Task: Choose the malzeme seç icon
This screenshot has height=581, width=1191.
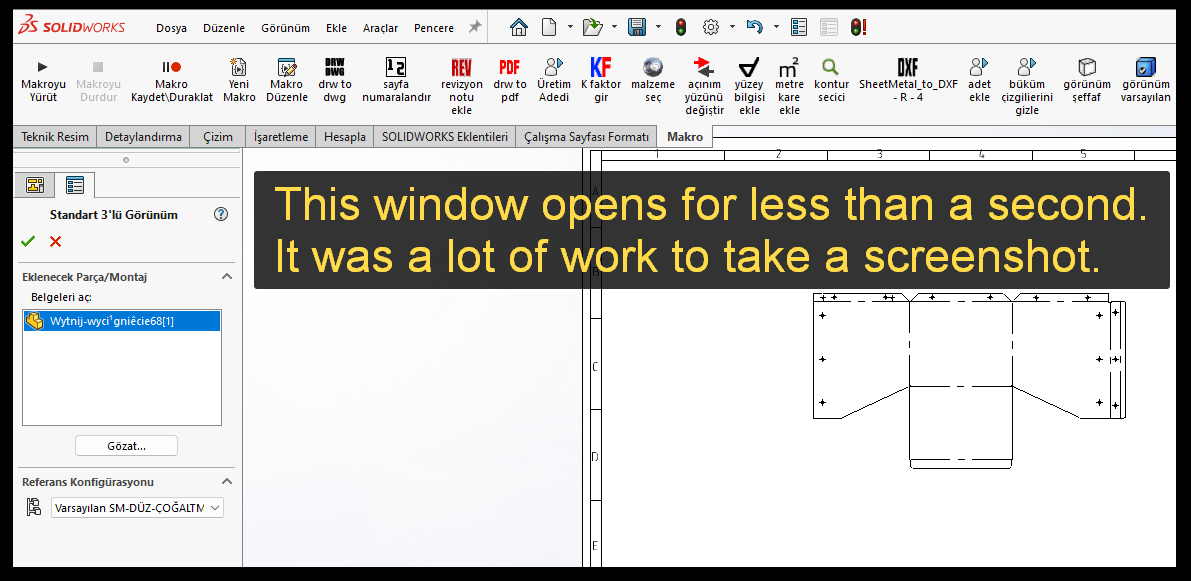Action: click(653, 68)
